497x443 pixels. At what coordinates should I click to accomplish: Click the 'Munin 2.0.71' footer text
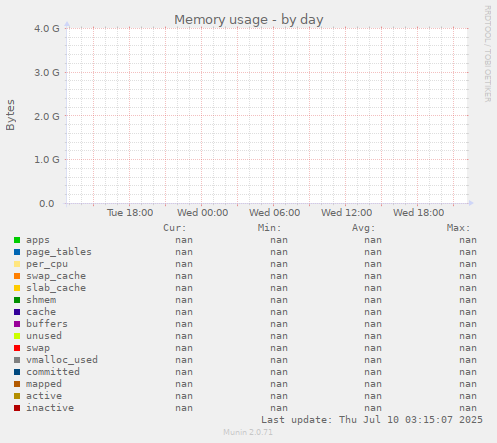click(x=248, y=432)
